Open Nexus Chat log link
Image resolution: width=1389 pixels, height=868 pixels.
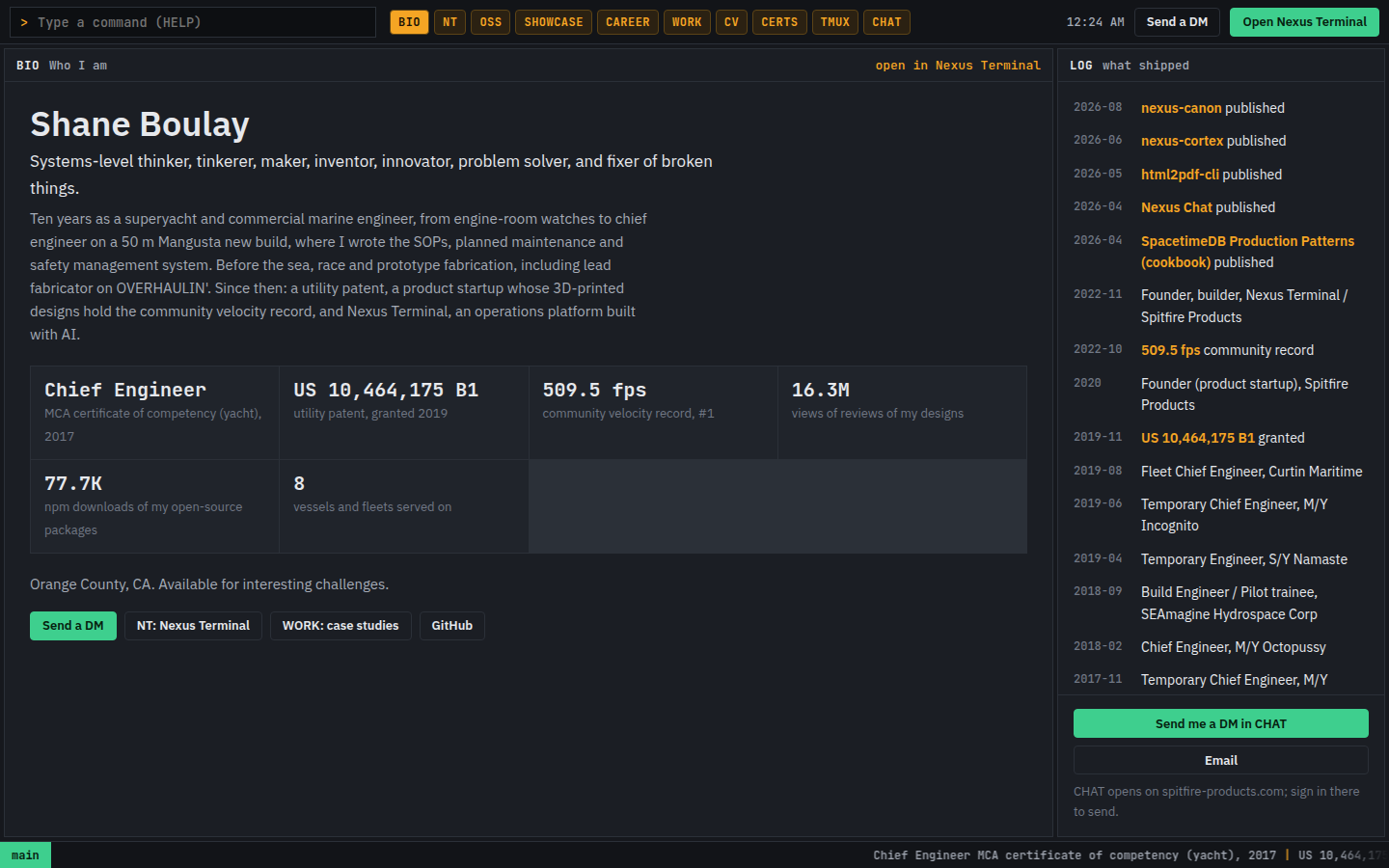click(1177, 207)
